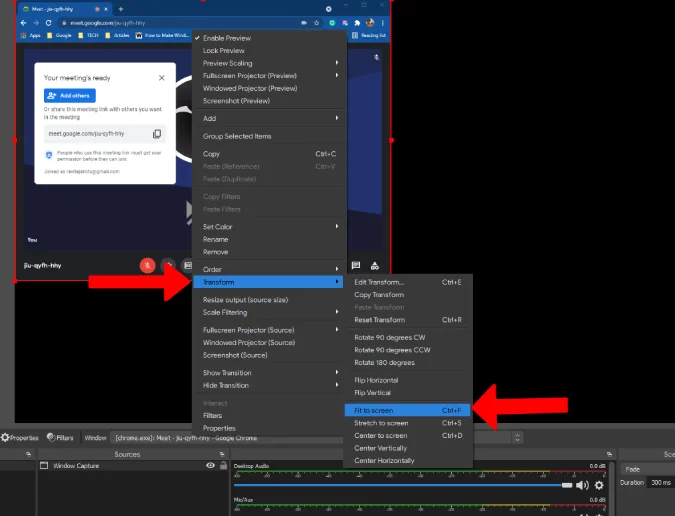675x516 pixels.
Task: Toggle Window Capture visibility eye icon
Action: pos(210,465)
